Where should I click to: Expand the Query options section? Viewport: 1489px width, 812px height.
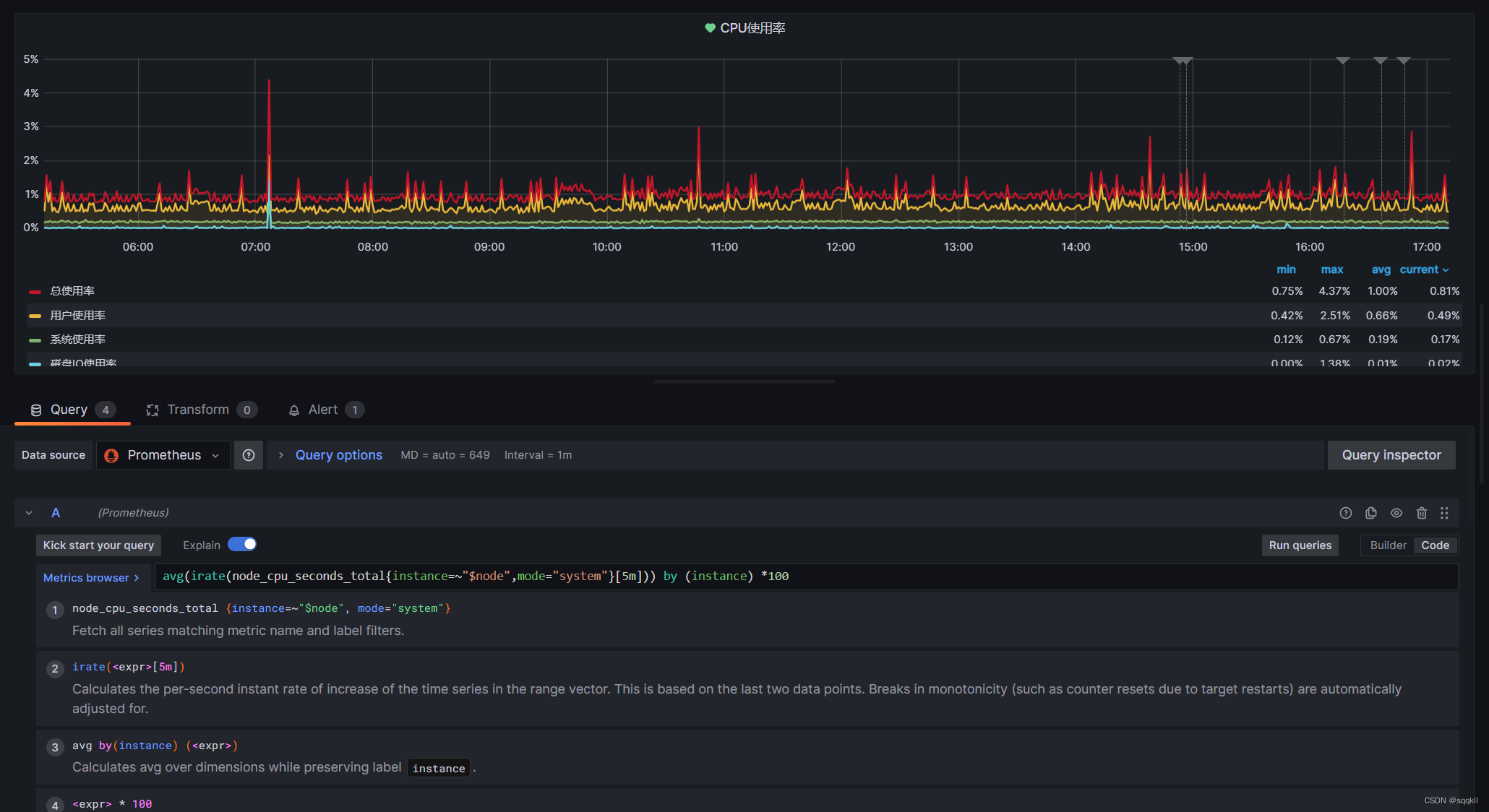[338, 455]
